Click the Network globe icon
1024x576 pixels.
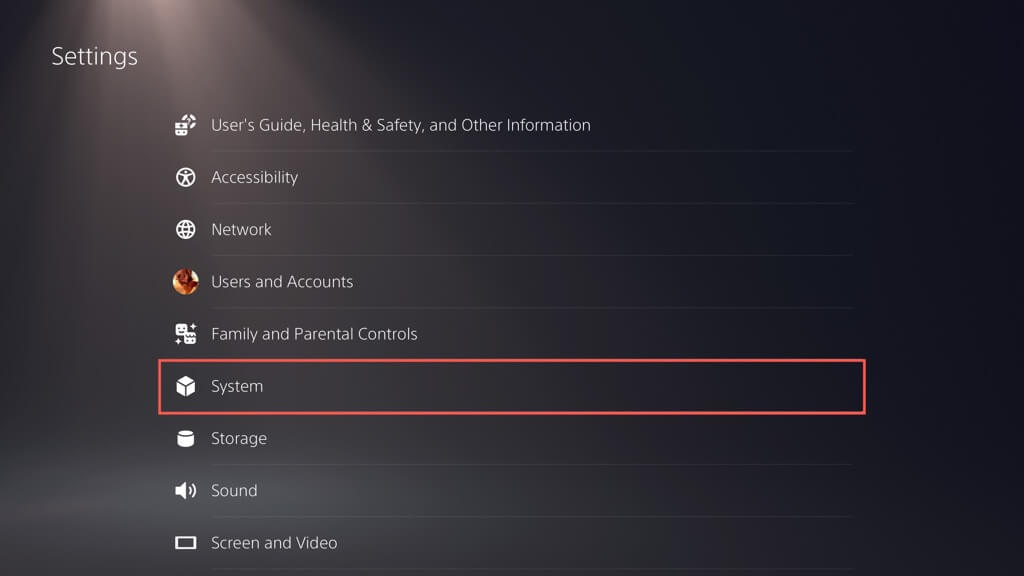click(x=186, y=229)
